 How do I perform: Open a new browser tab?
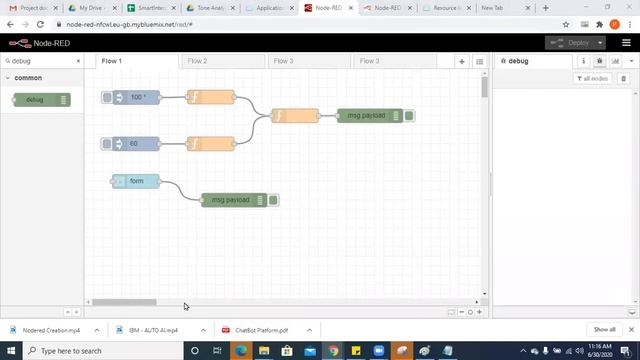[545, 8]
